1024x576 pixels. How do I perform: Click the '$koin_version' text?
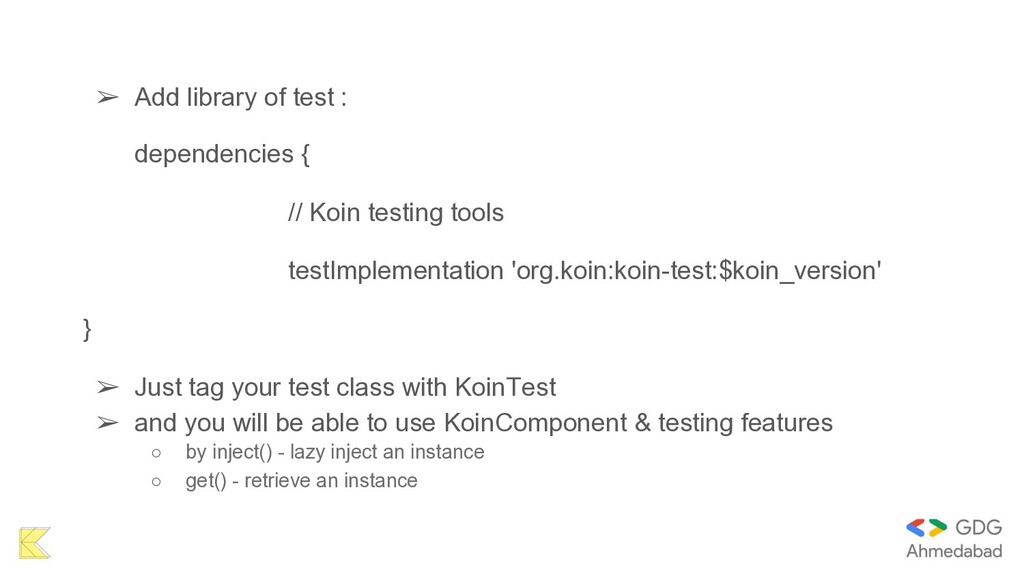(x=797, y=271)
